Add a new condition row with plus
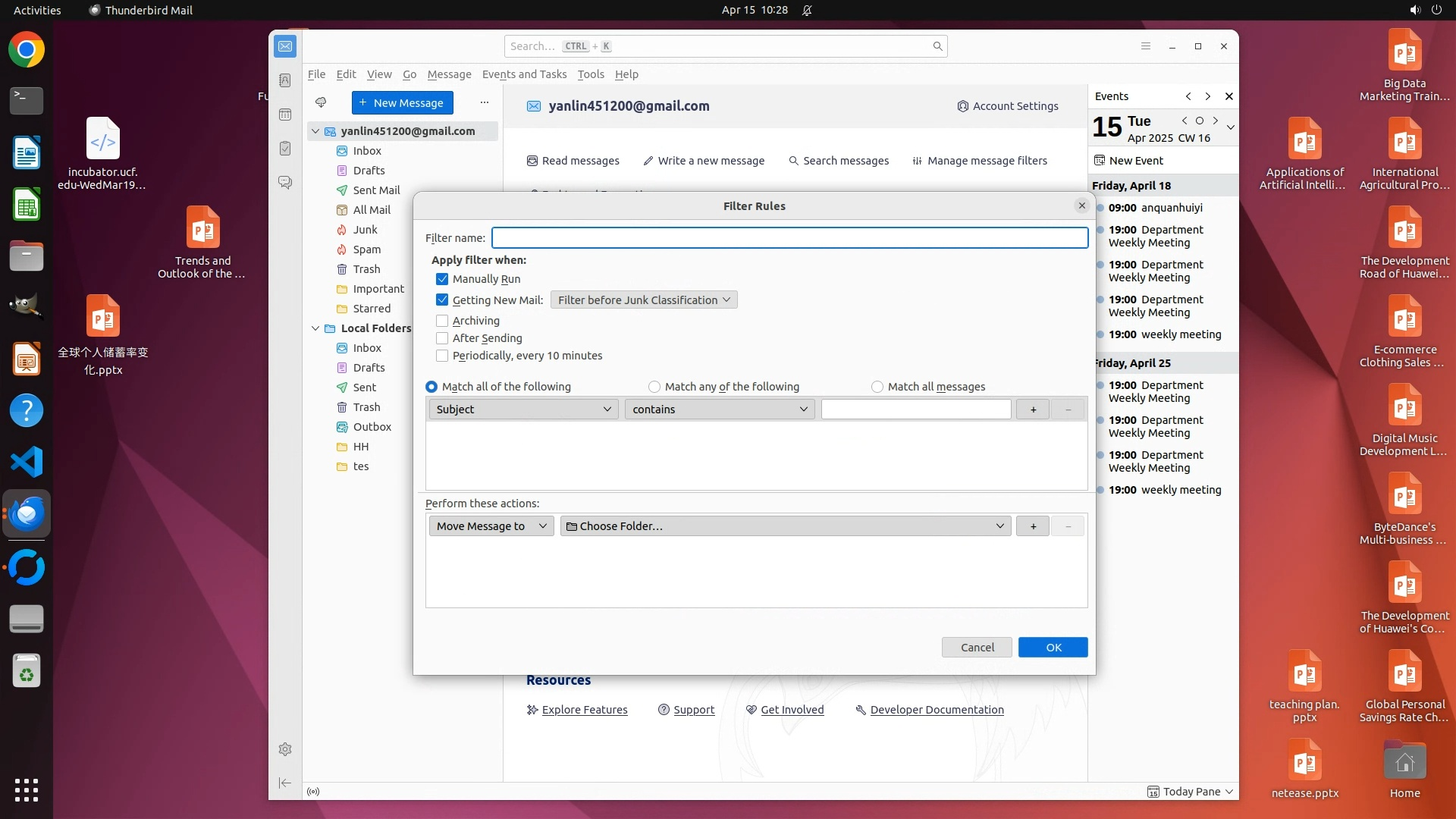Image resolution: width=1456 pixels, height=819 pixels. tap(1033, 409)
